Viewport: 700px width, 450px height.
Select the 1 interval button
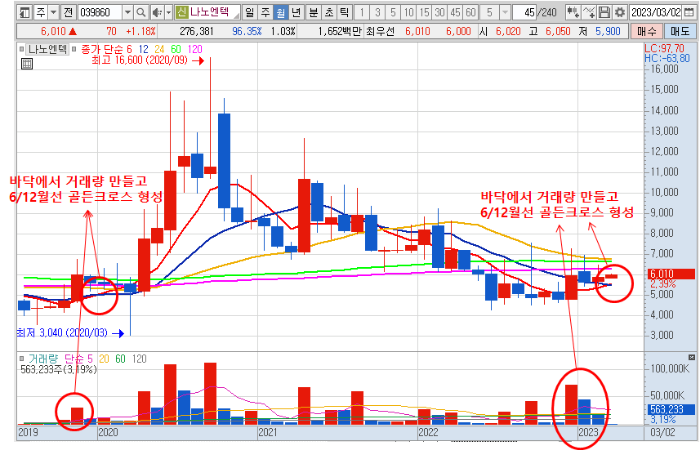point(362,12)
